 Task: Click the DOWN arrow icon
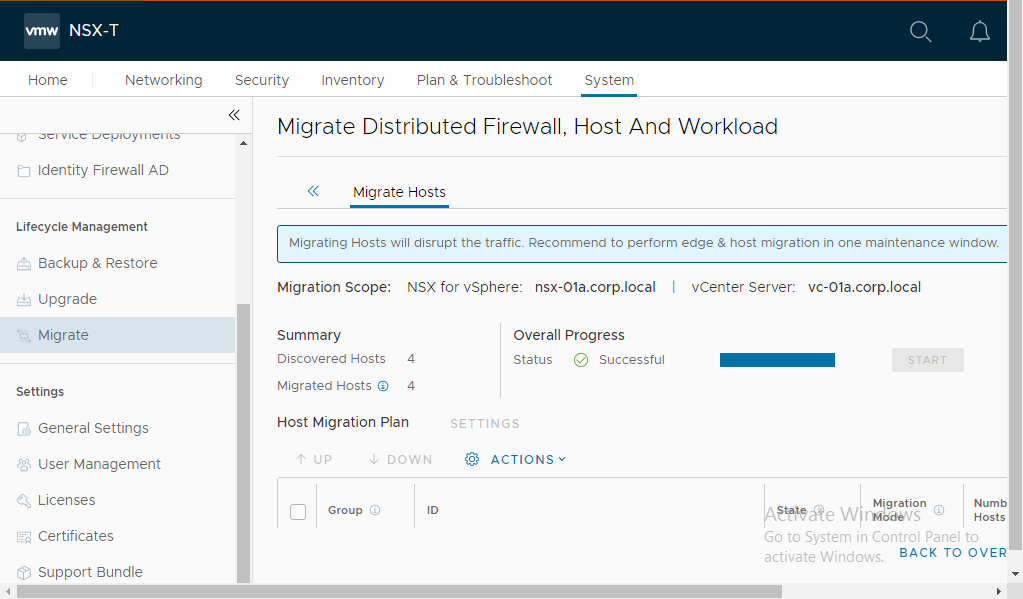(x=374, y=459)
